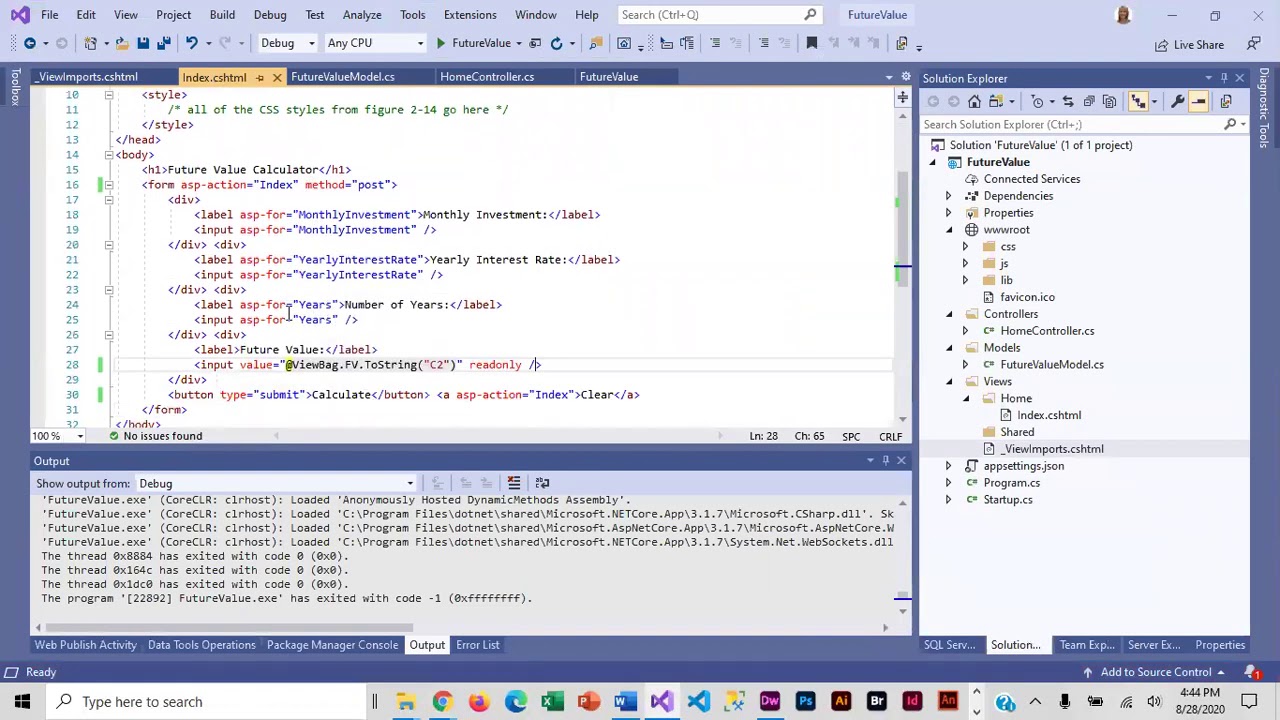Click the bookmark icon in the toolbar
Screen dimensions: 1280x720
point(811,43)
